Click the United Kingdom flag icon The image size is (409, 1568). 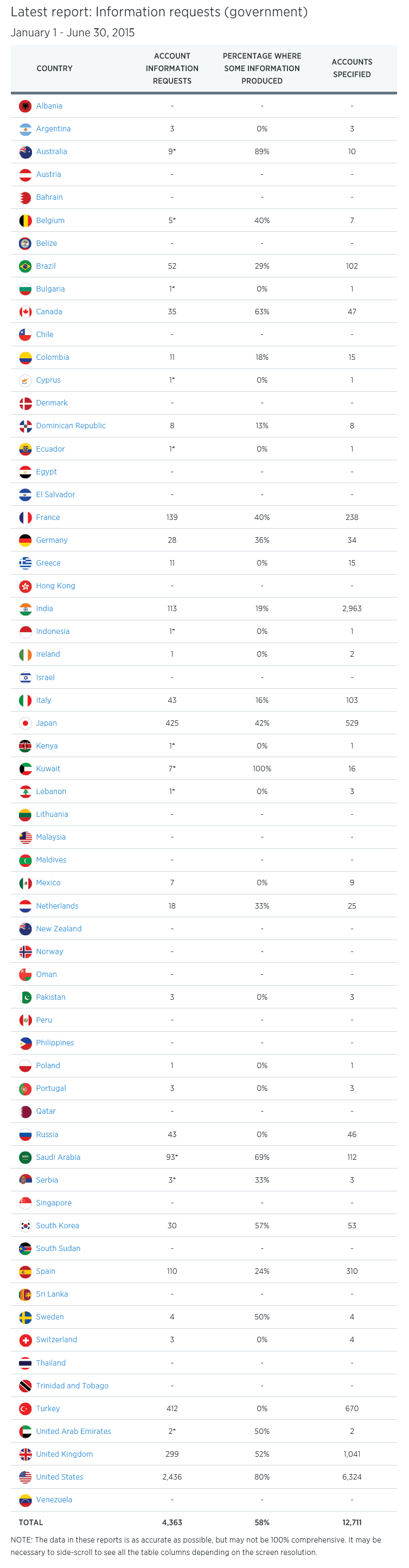click(25, 1454)
